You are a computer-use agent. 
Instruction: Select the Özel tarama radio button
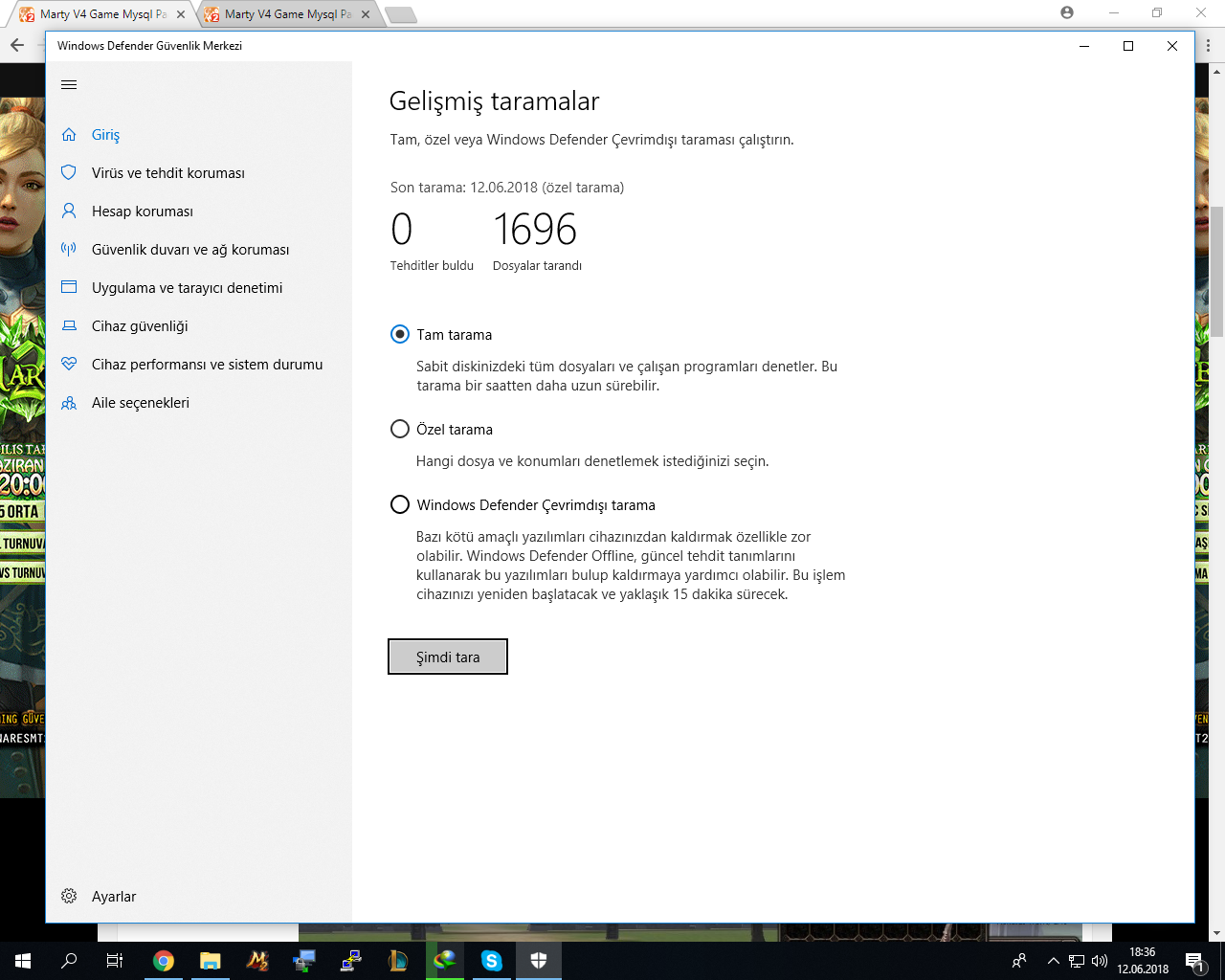click(400, 429)
